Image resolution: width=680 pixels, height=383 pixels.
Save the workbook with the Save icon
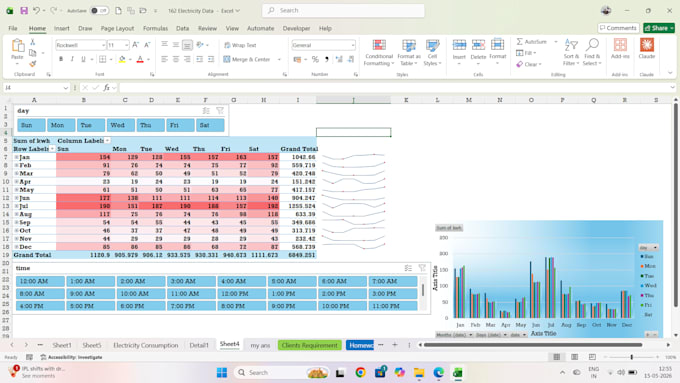point(24,10)
